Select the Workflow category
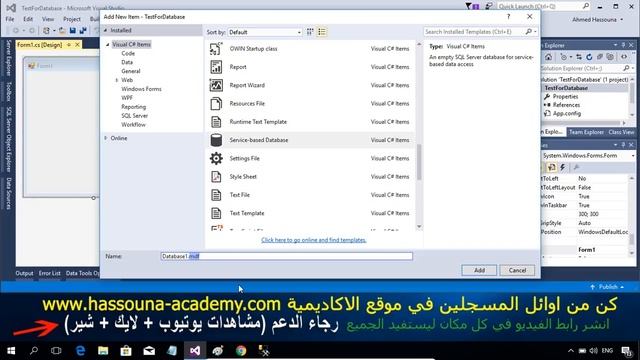This screenshot has width=640, height=360. [x=133, y=125]
